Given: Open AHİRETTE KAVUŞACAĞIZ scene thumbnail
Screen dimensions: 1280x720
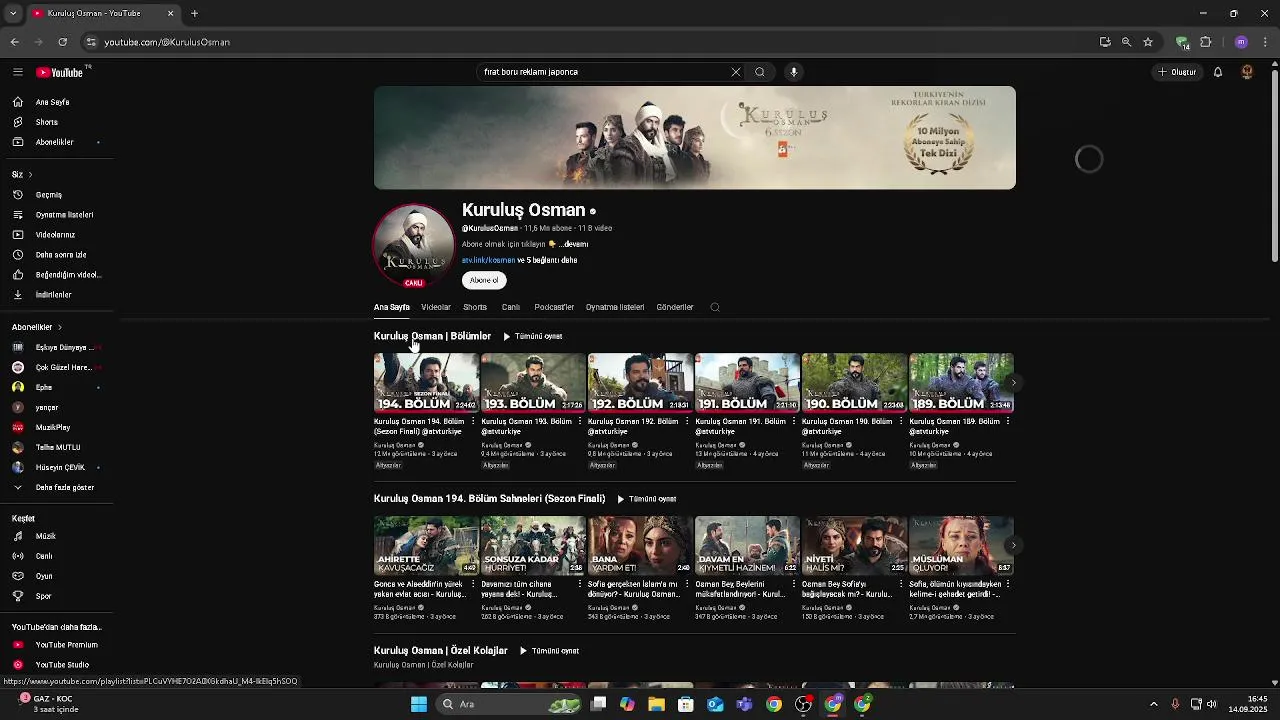Looking at the screenshot, I should tap(426, 545).
